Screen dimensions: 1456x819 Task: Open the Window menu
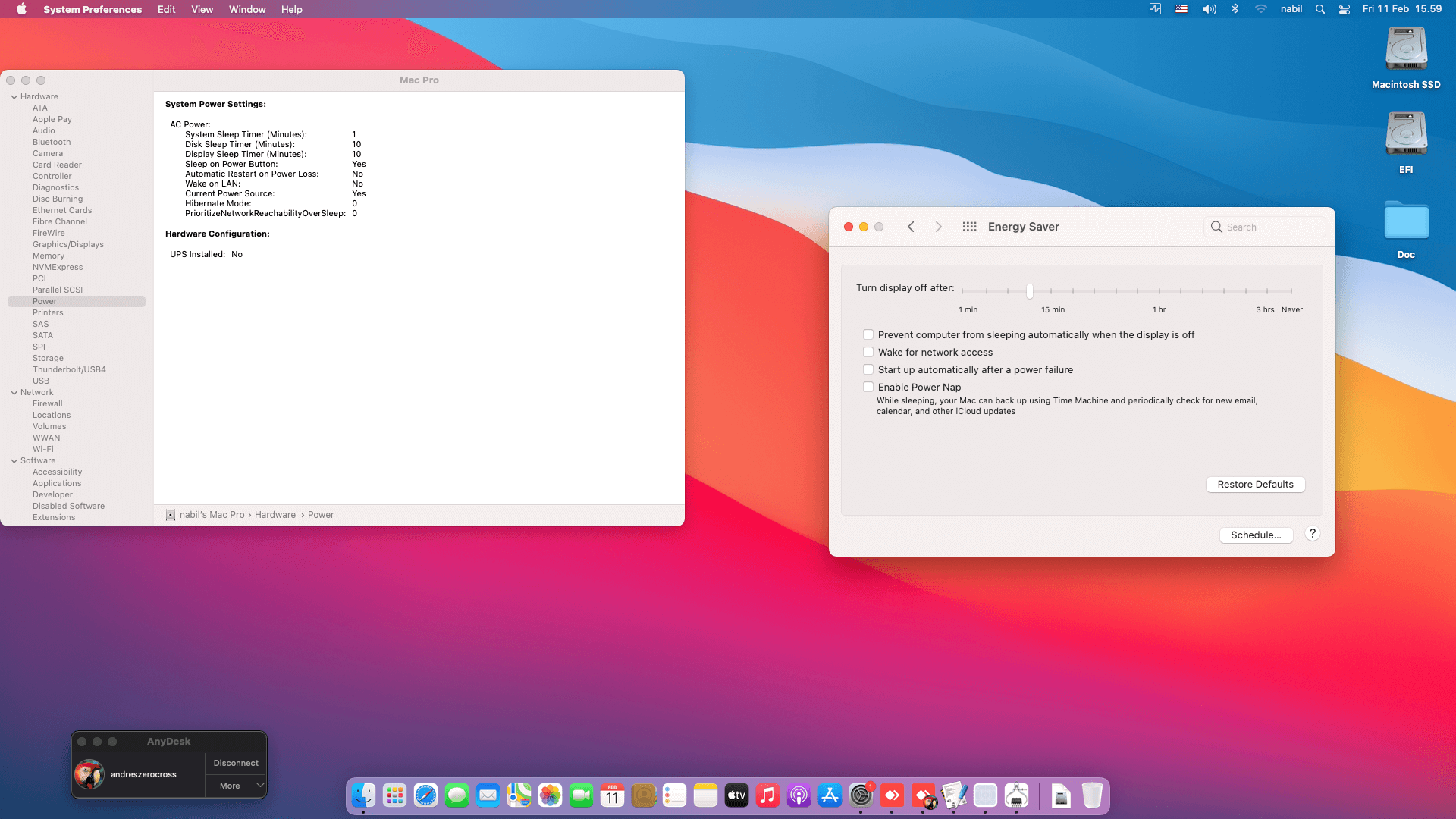pos(247,9)
